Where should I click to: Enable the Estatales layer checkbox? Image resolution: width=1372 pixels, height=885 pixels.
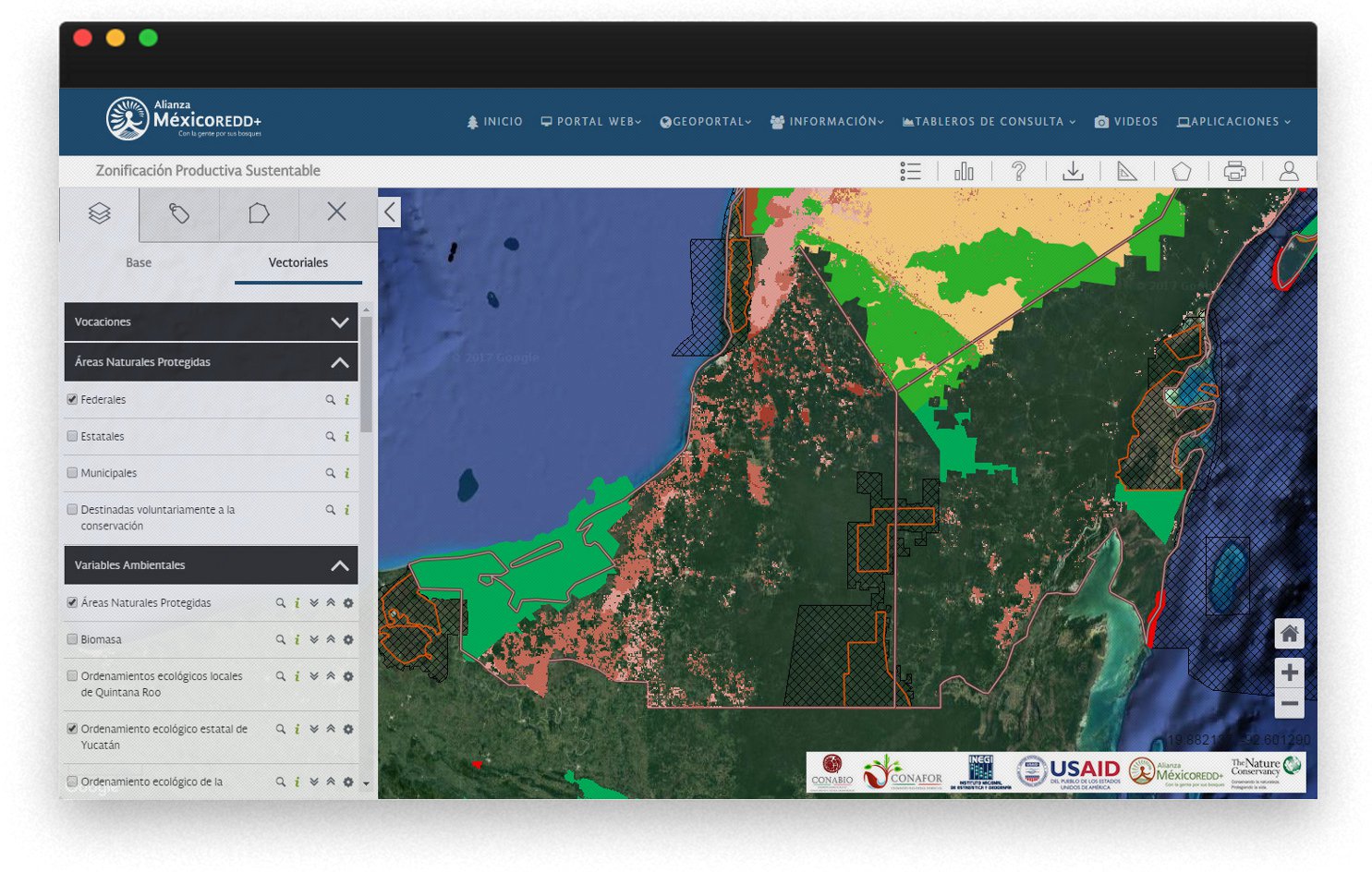click(x=72, y=436)
